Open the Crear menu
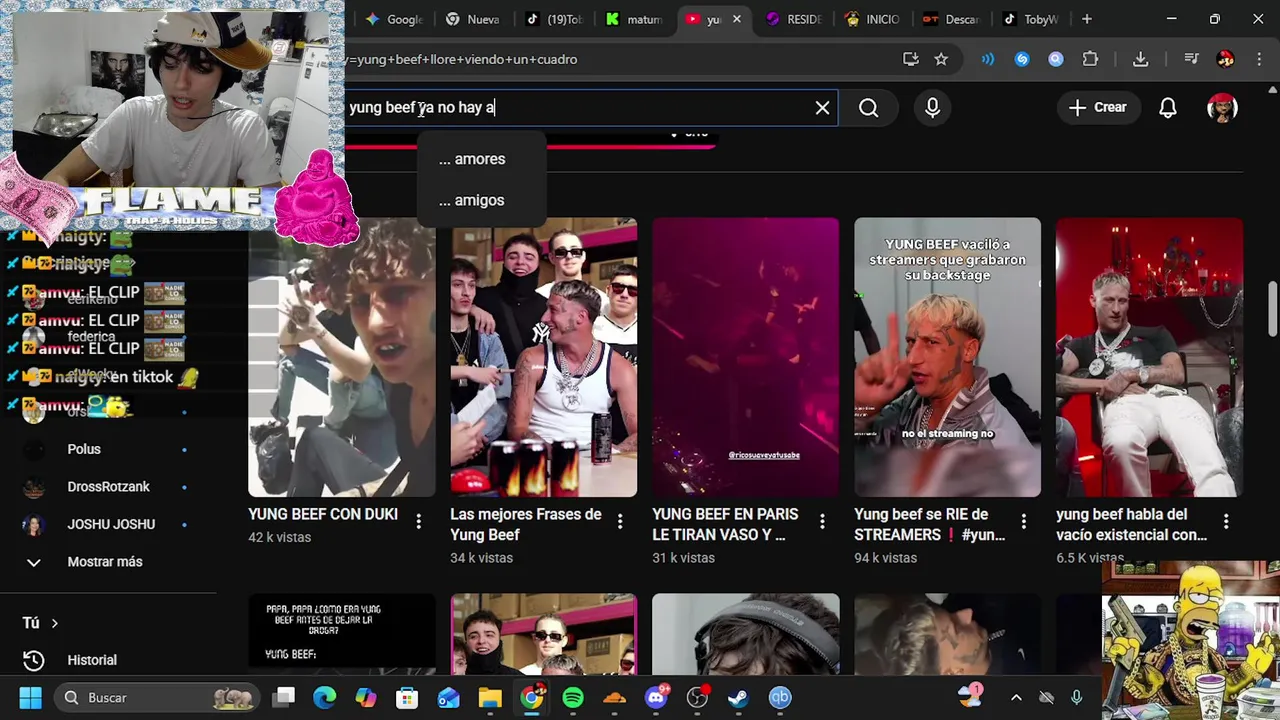Screen dimensions: 1280x720 click(x=1097, y=108)
